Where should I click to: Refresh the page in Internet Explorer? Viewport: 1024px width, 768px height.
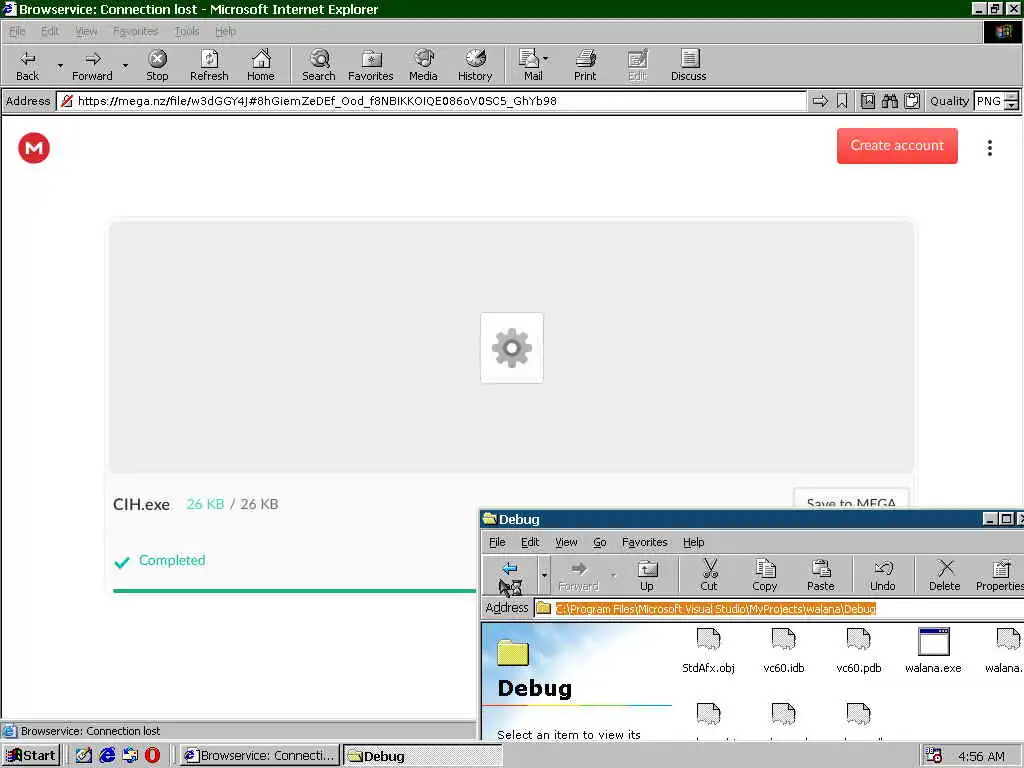(209, 65)
